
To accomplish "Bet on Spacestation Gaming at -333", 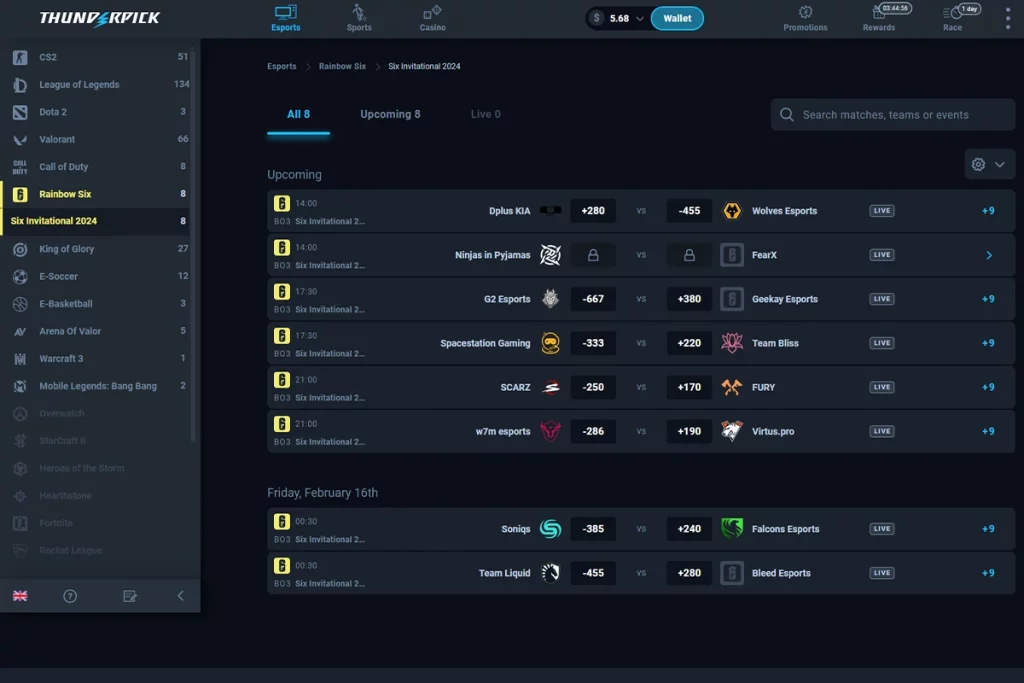I will pyautogui.click(x=593, y=343).
